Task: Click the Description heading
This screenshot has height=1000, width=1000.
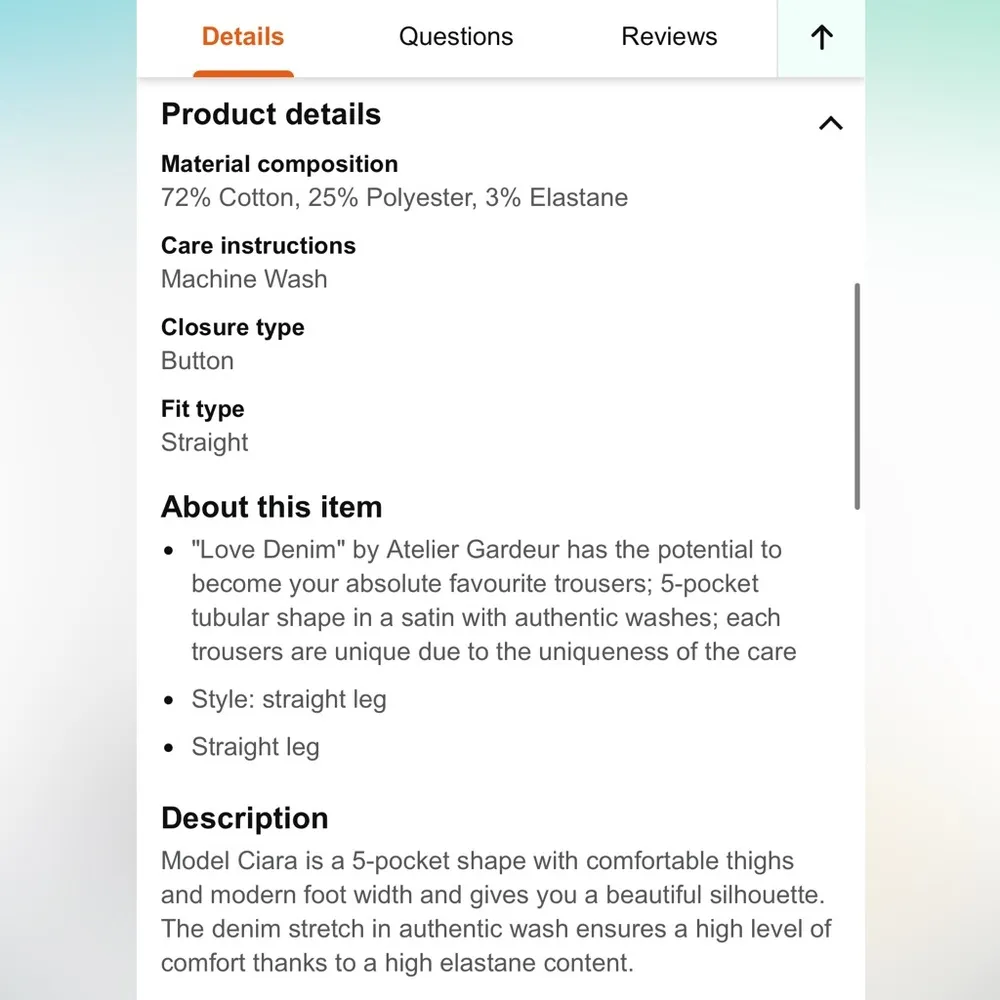Action: pos(244,818)
